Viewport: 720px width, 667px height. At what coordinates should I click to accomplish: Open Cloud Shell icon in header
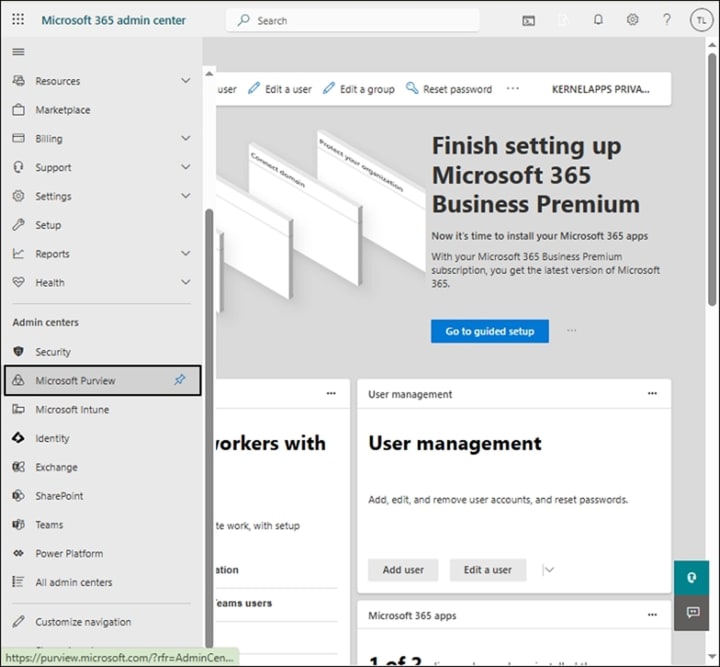point(529,21)
